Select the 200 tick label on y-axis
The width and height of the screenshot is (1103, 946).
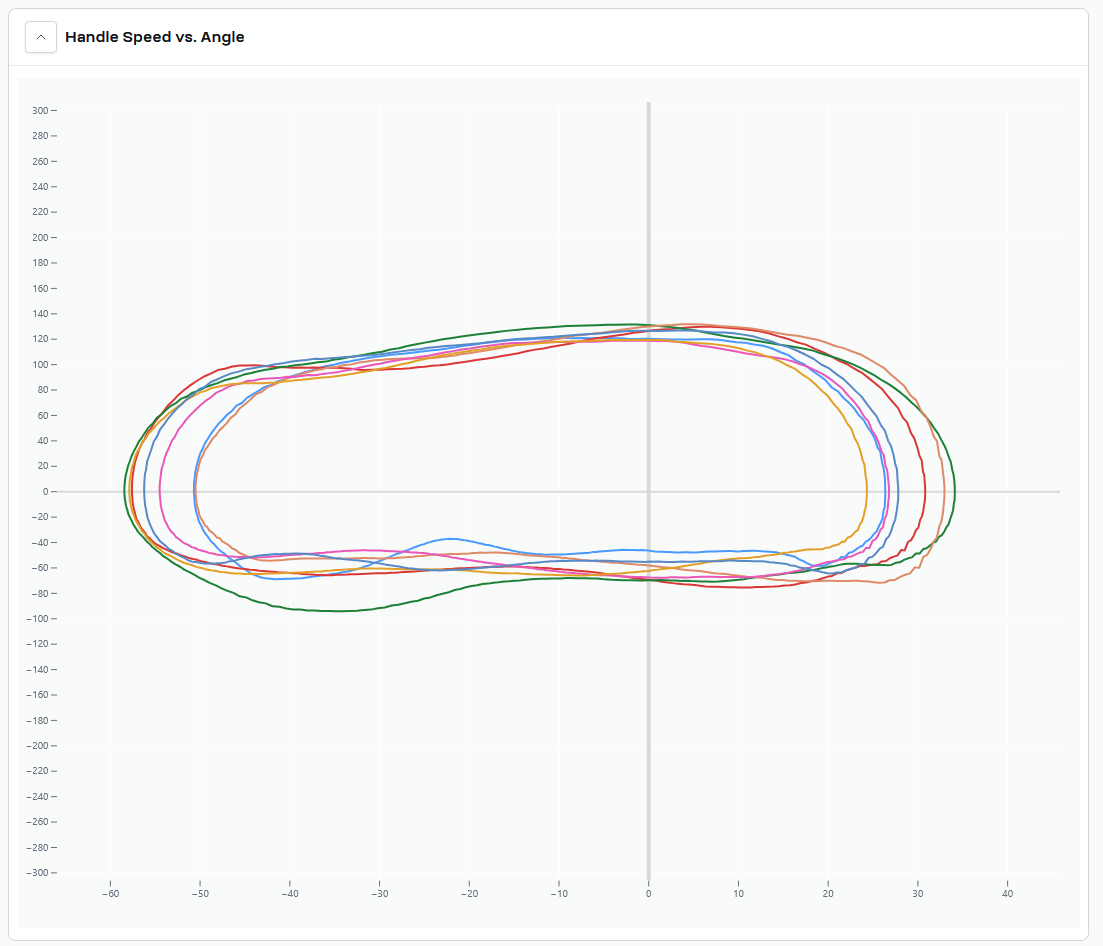[38, 237]
